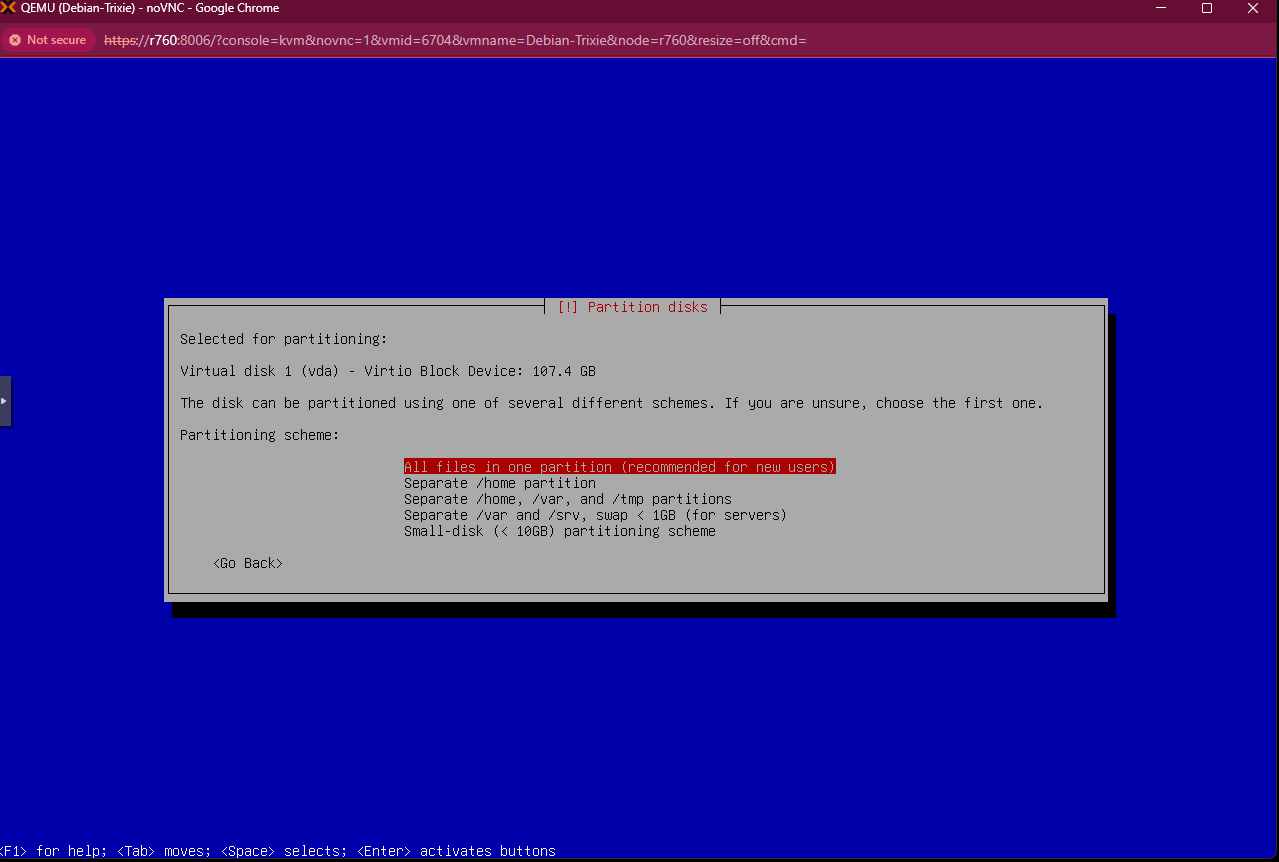Screen dimensions: 1279x862
Task: Click the Virtual disk 1 (vda) text
Action: [x=387, y=371]
